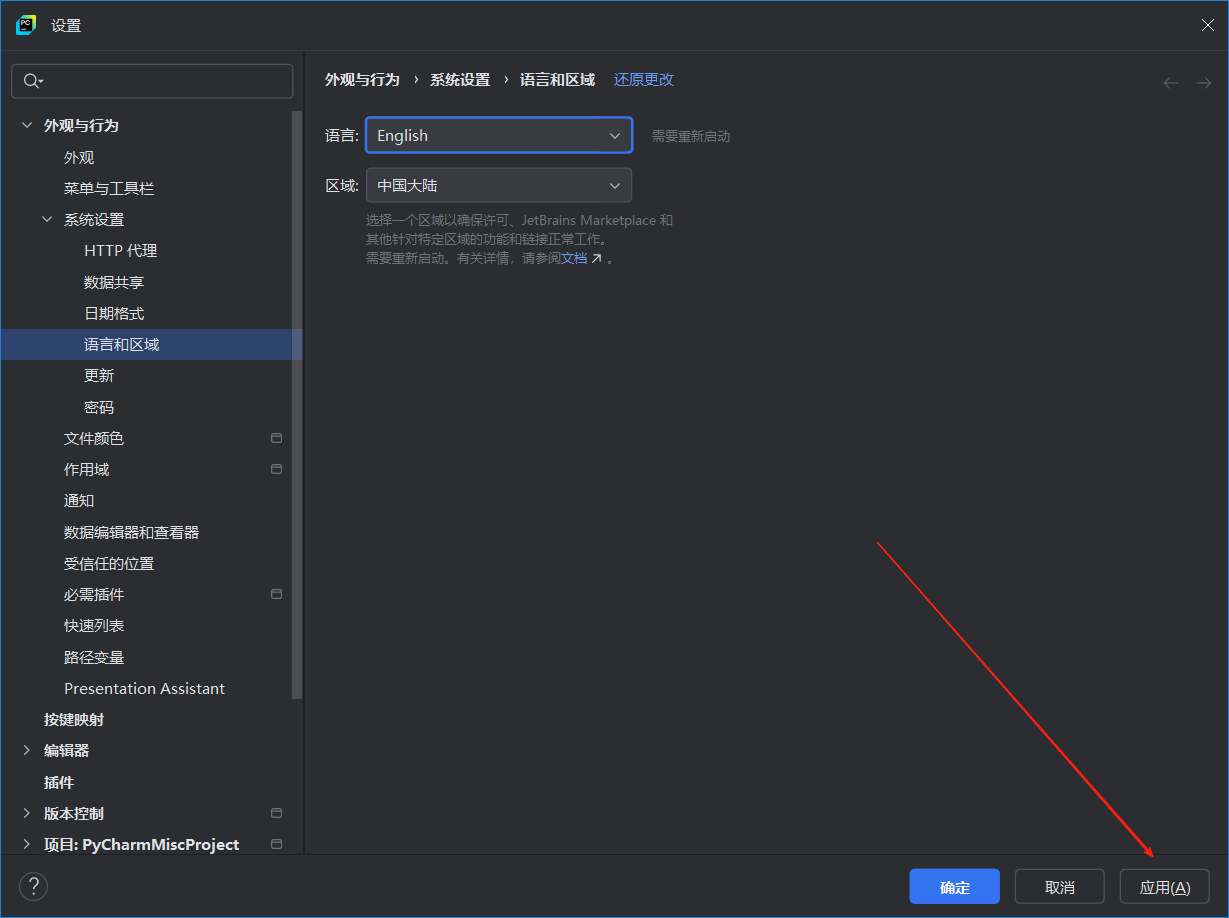Expand the 编辑器 tree section
This screenshot has height=918, width=1229.
(x=27, y=750)
